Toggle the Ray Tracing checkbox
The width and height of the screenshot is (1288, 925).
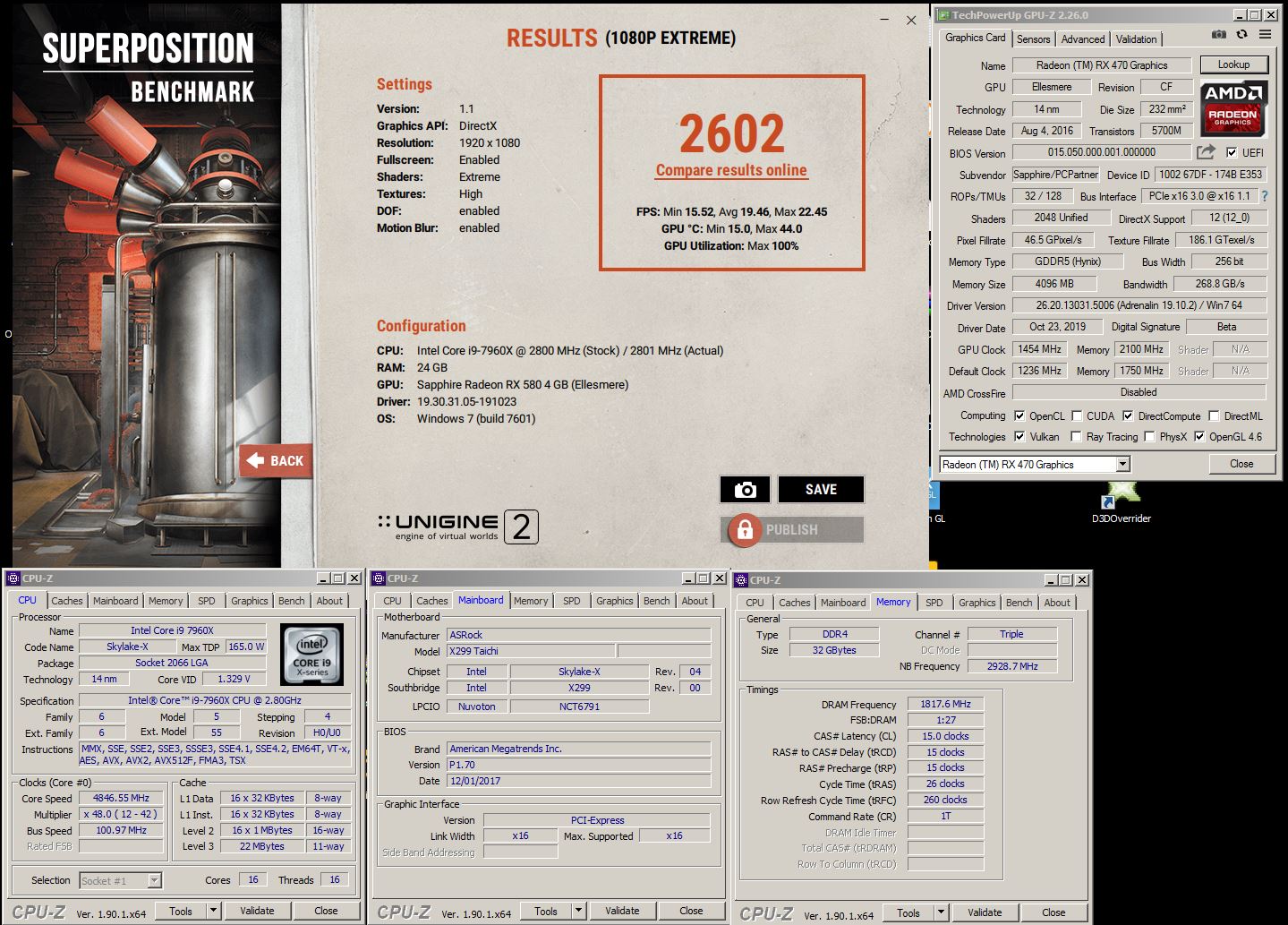coord(1077,437)
